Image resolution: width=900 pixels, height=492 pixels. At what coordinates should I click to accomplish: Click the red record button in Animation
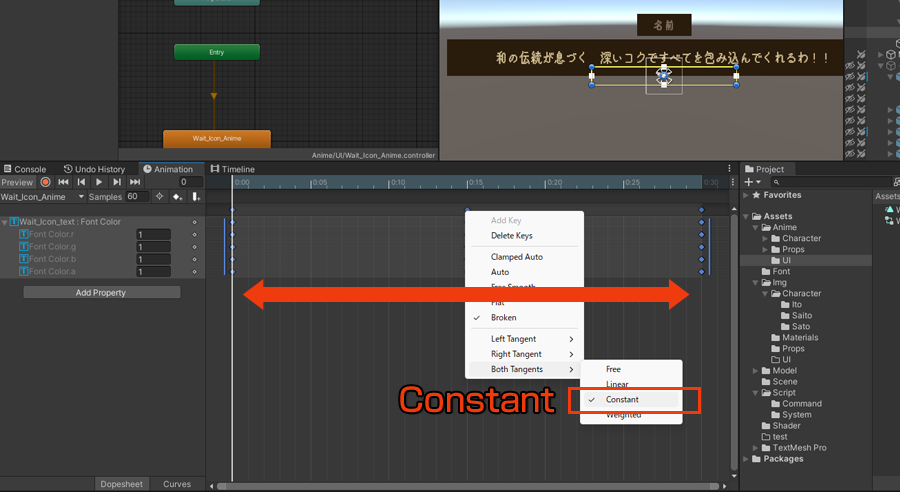pyautogui.click(x=45, y=182)
